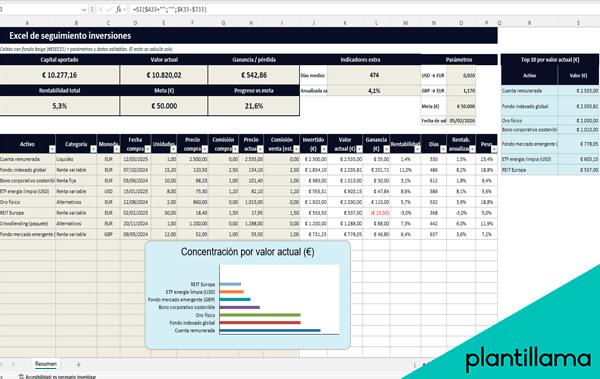Add a new sheet with plus button

pos(78,365)
